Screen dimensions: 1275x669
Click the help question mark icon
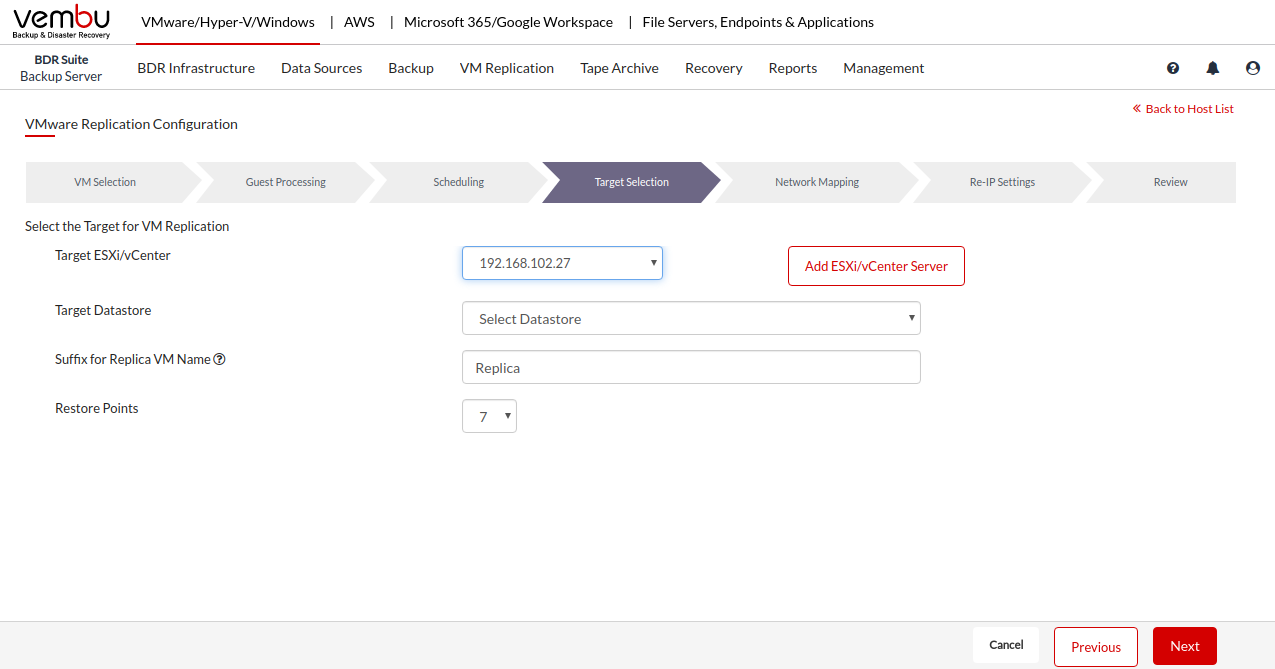(1173, 68)
